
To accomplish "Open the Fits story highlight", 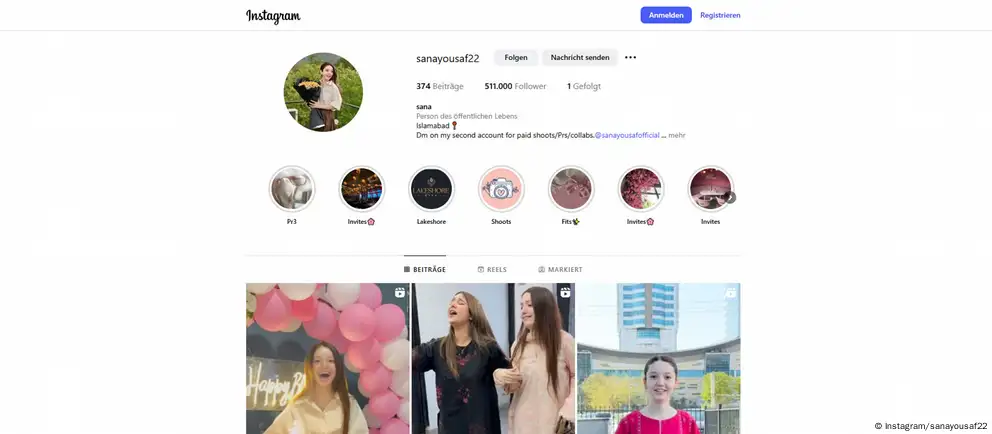I will coord(571,189).
